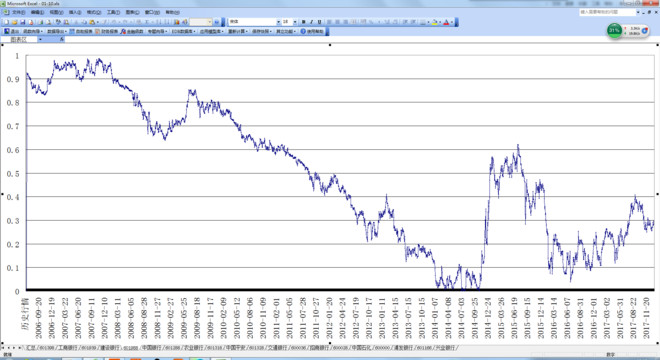Toggle Underline formatting
Image resolution: width=660 pixels, height=360 pixels.
tap(319, 22)
